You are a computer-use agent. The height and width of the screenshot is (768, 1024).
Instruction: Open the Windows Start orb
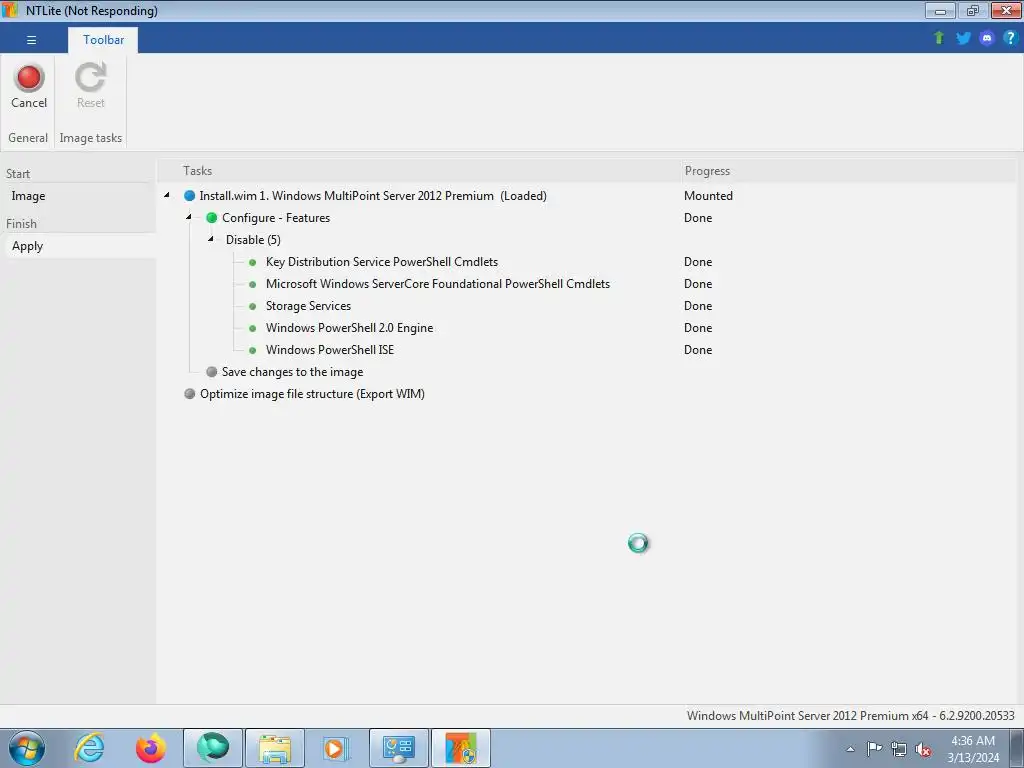(27, 748)
